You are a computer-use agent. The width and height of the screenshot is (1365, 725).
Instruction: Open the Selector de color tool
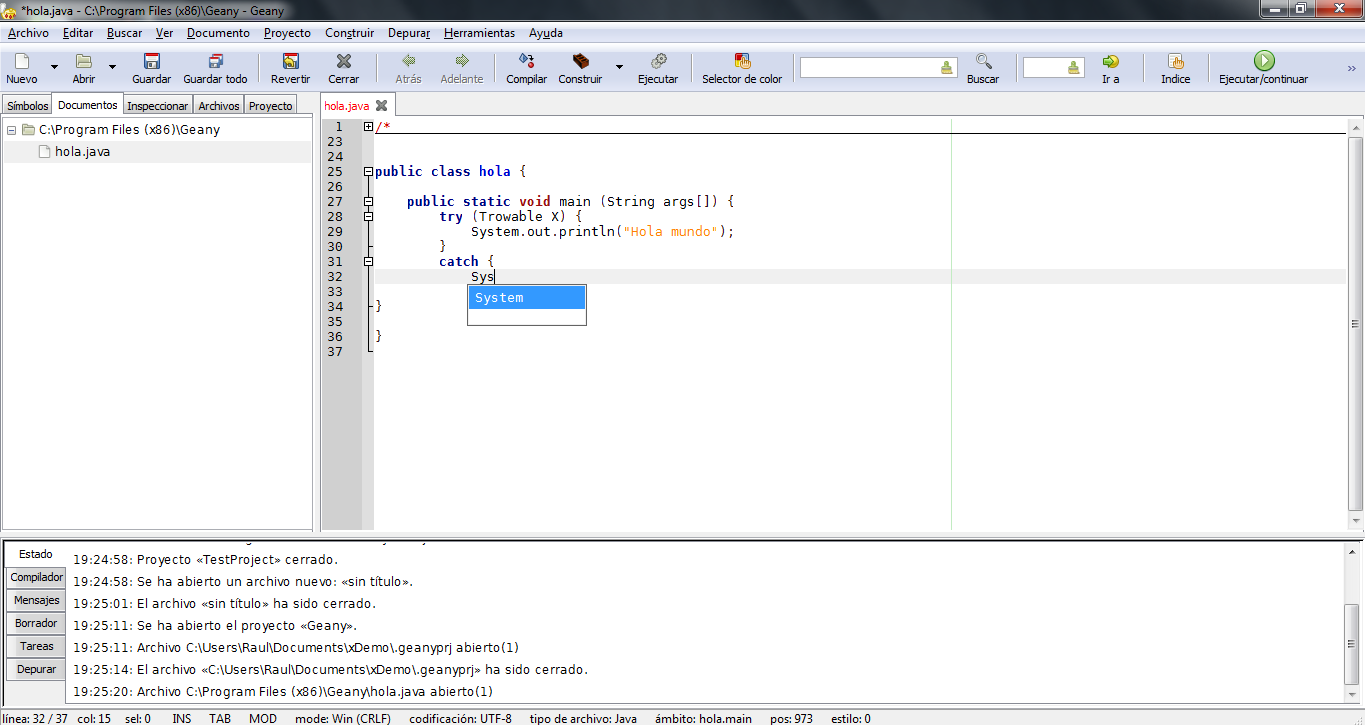742,61
